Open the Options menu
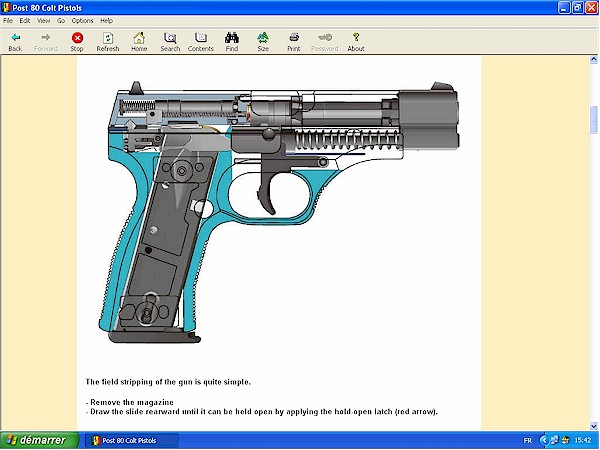Image resolution: width=600 pixels, height=450 pixels. [x=82, y=21]
